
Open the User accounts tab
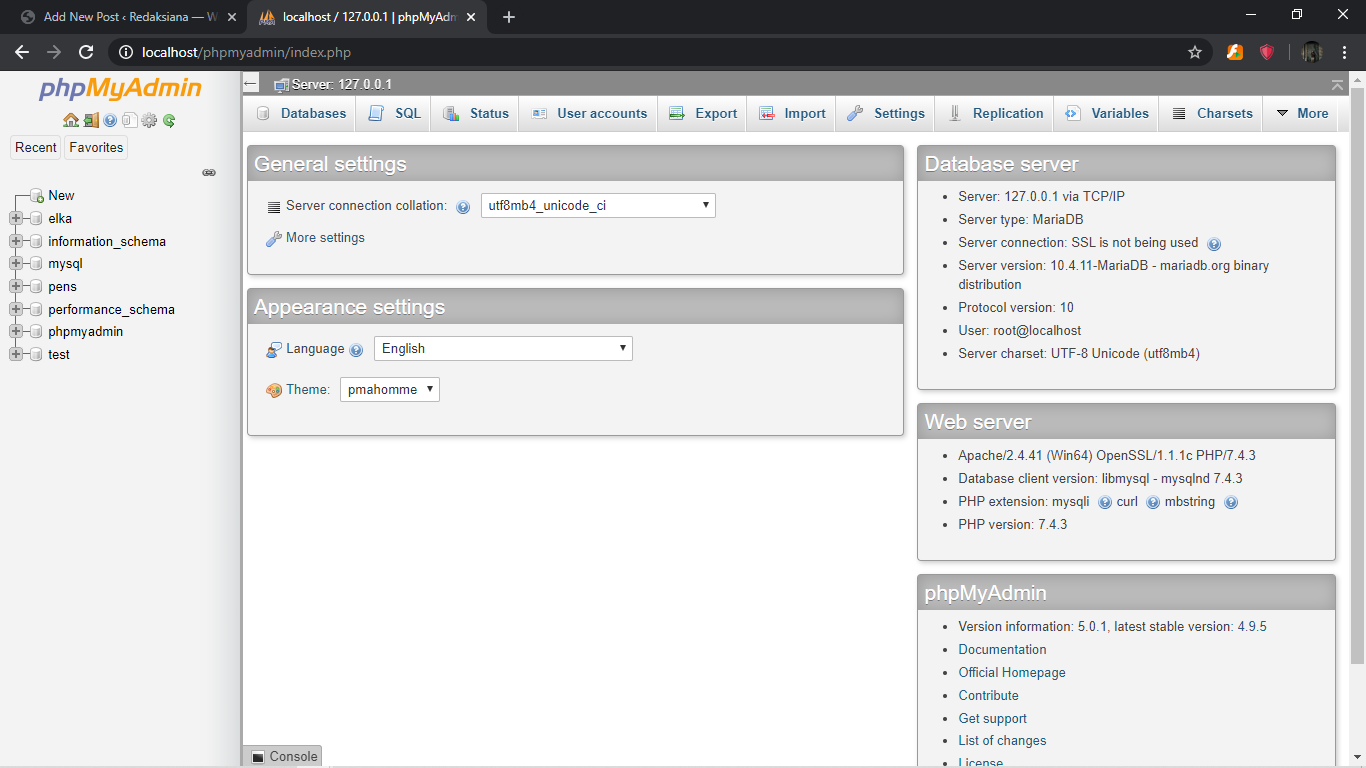point(589,114)
